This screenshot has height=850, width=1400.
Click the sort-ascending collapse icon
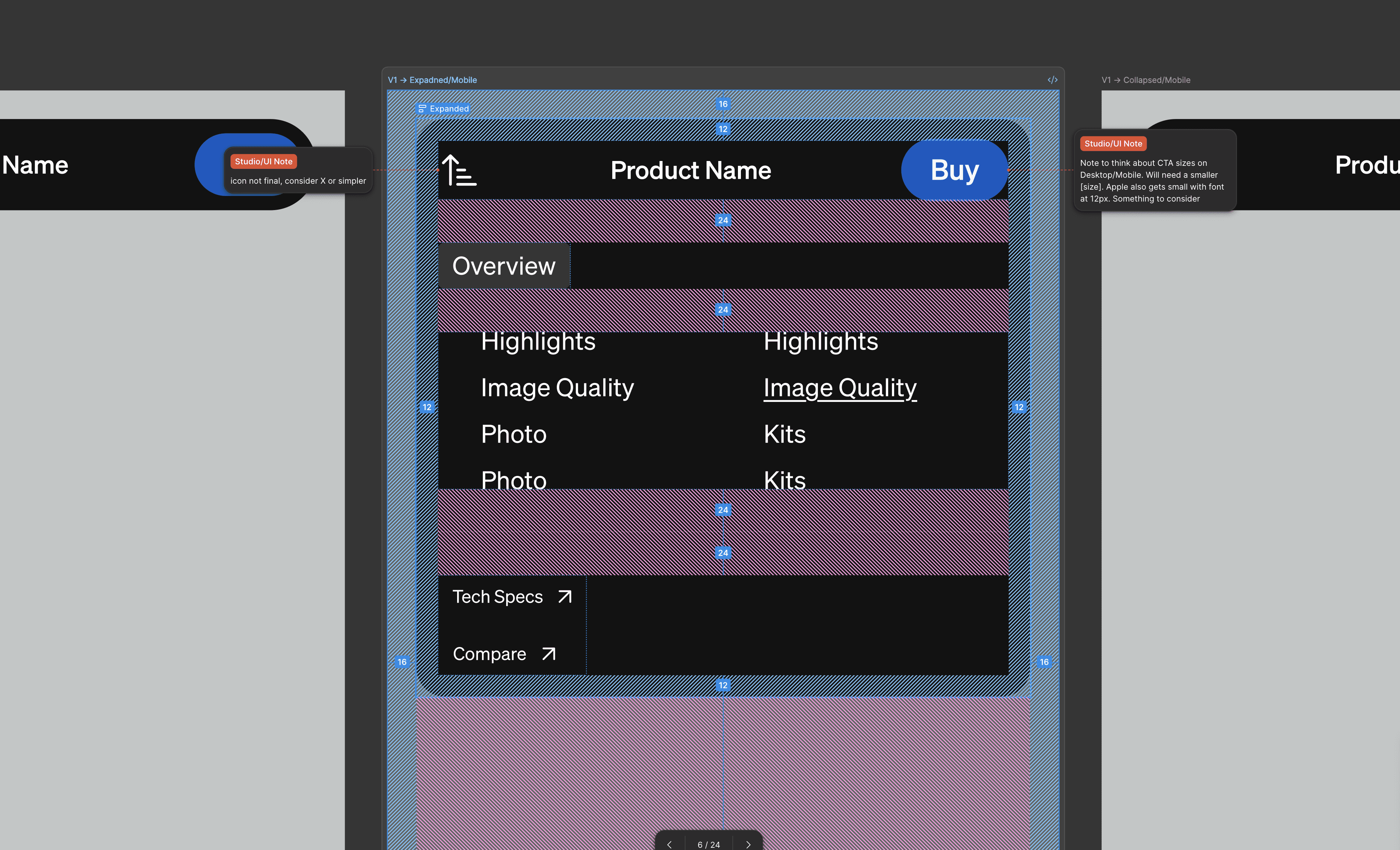click(x=459, y=170)
